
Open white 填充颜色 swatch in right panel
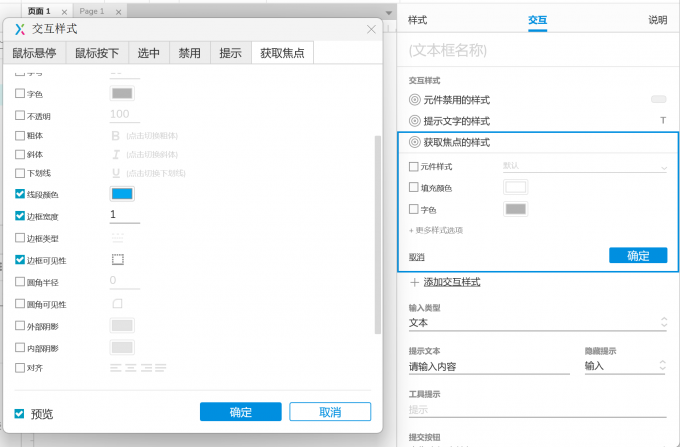[516, 187]
